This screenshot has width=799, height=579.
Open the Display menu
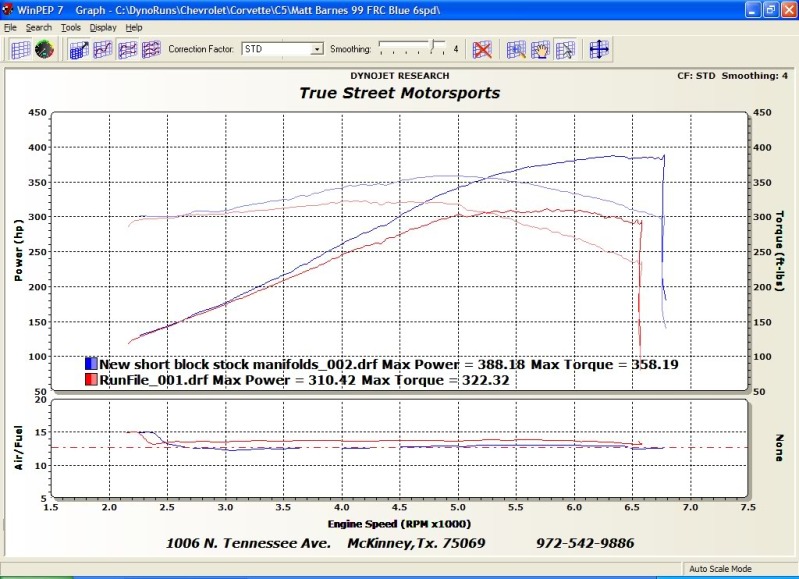coord(103,28)
